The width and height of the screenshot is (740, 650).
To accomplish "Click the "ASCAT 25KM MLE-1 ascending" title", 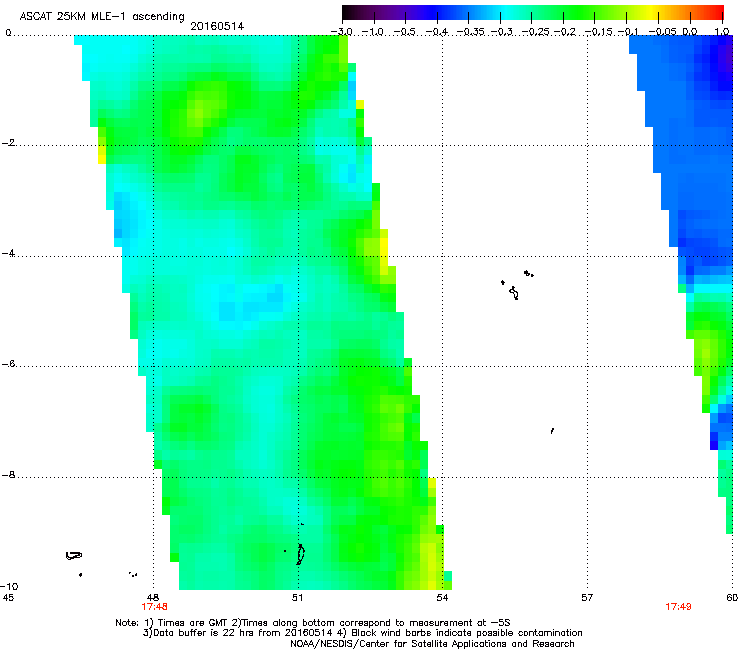I will click(102, 17).
